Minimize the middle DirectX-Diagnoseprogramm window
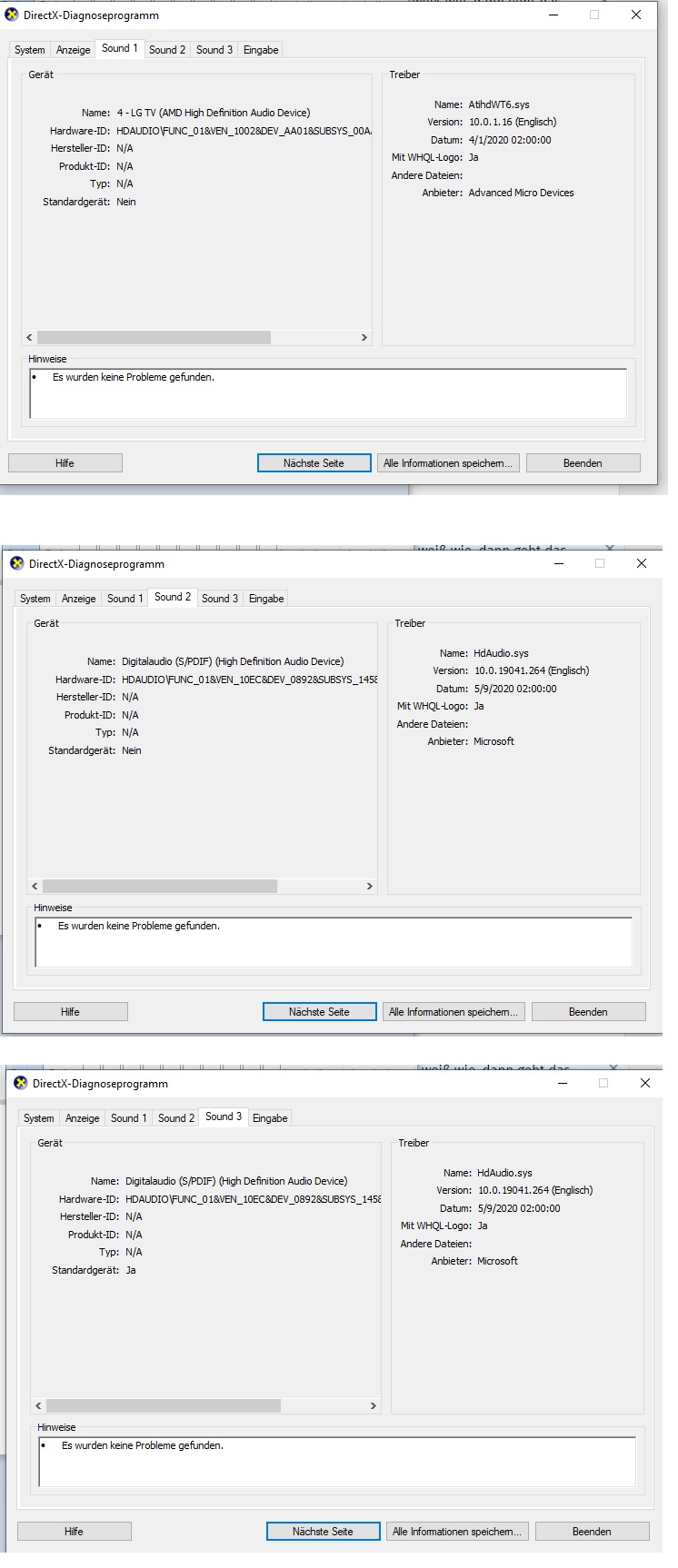678x1568 pixels. [x=560, y=563]
